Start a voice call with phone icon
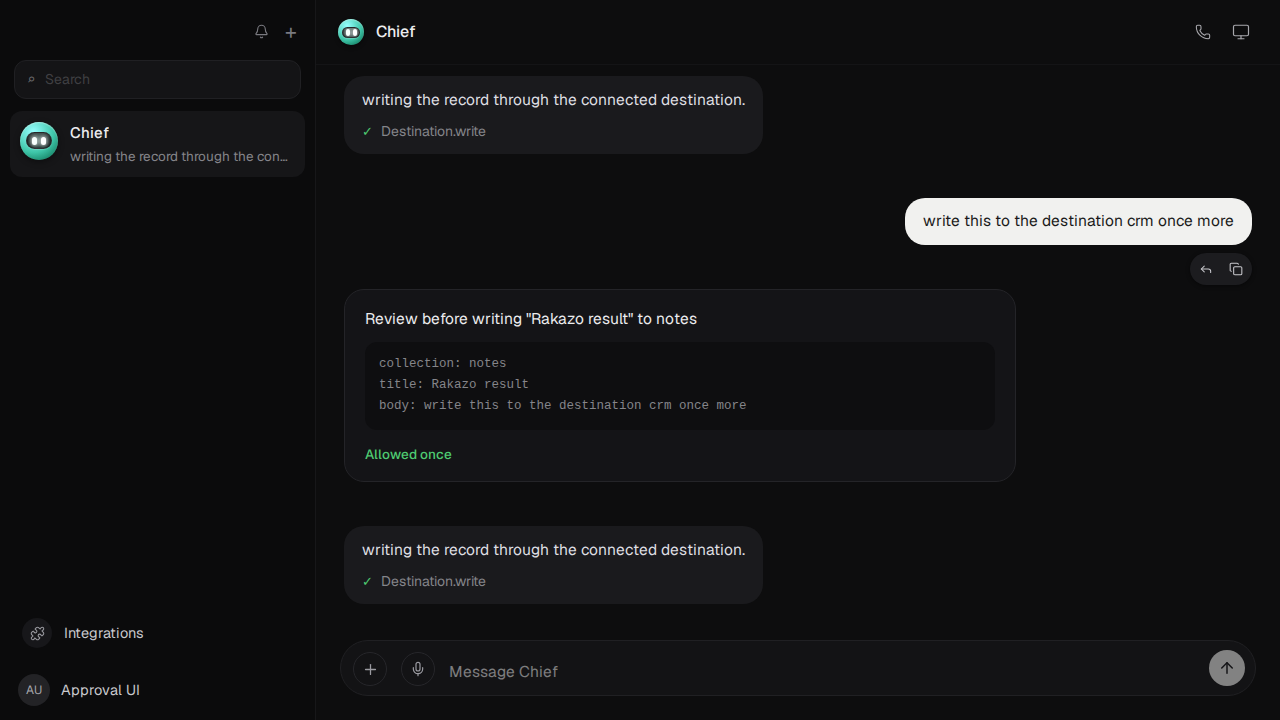The image size is (1280, 720). [1203, 32]
